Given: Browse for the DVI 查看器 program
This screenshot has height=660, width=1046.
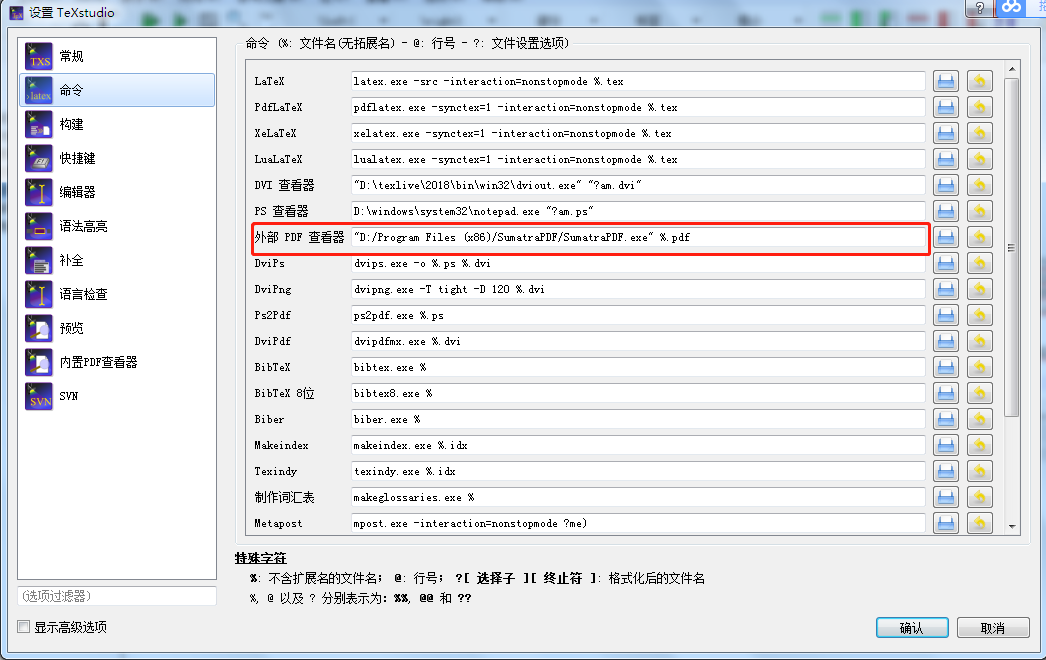Looking at the screenshot, I should pos(945,186).
